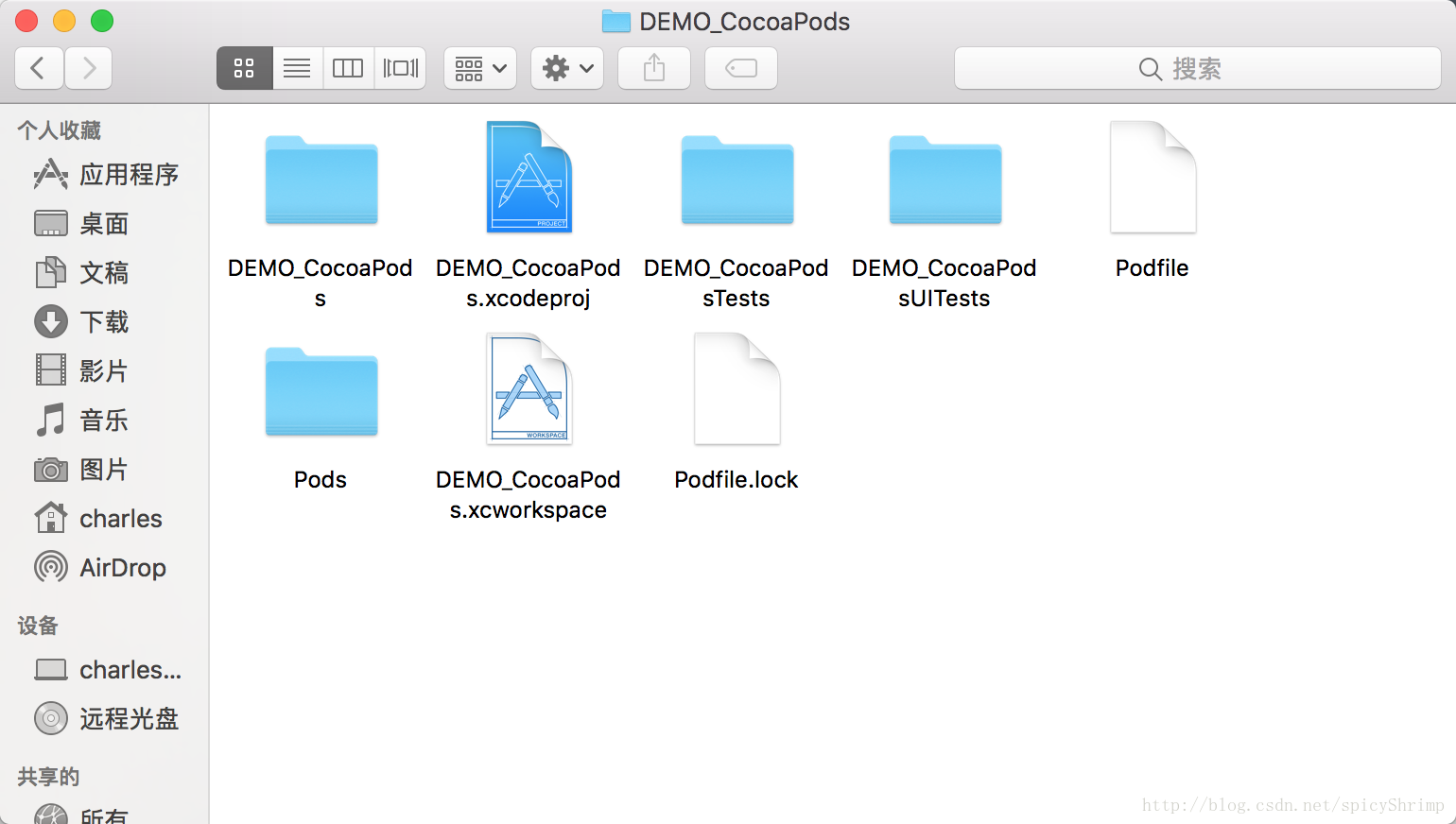Switch to list view

(x=297, y=68)
